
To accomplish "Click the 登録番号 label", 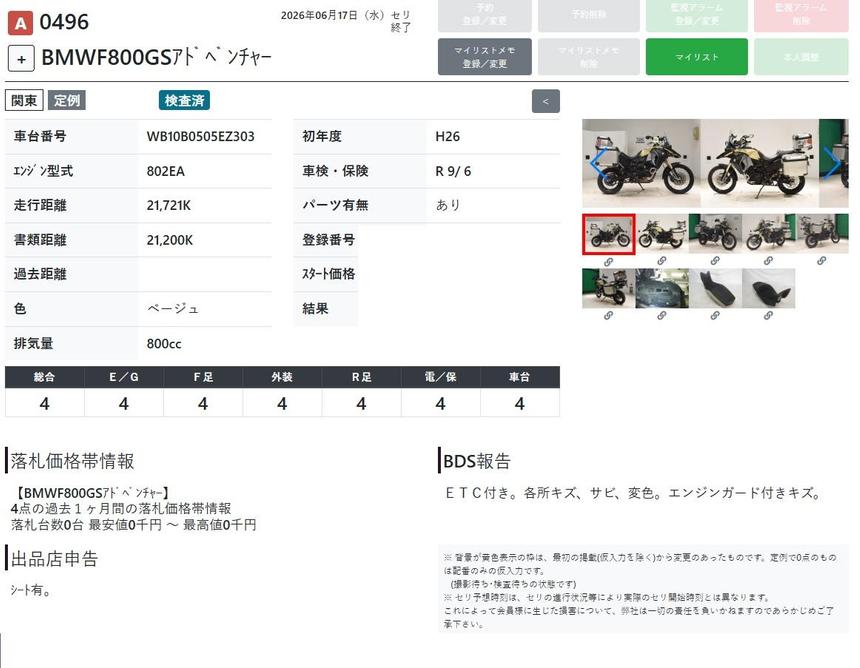I will coord(329,240).
